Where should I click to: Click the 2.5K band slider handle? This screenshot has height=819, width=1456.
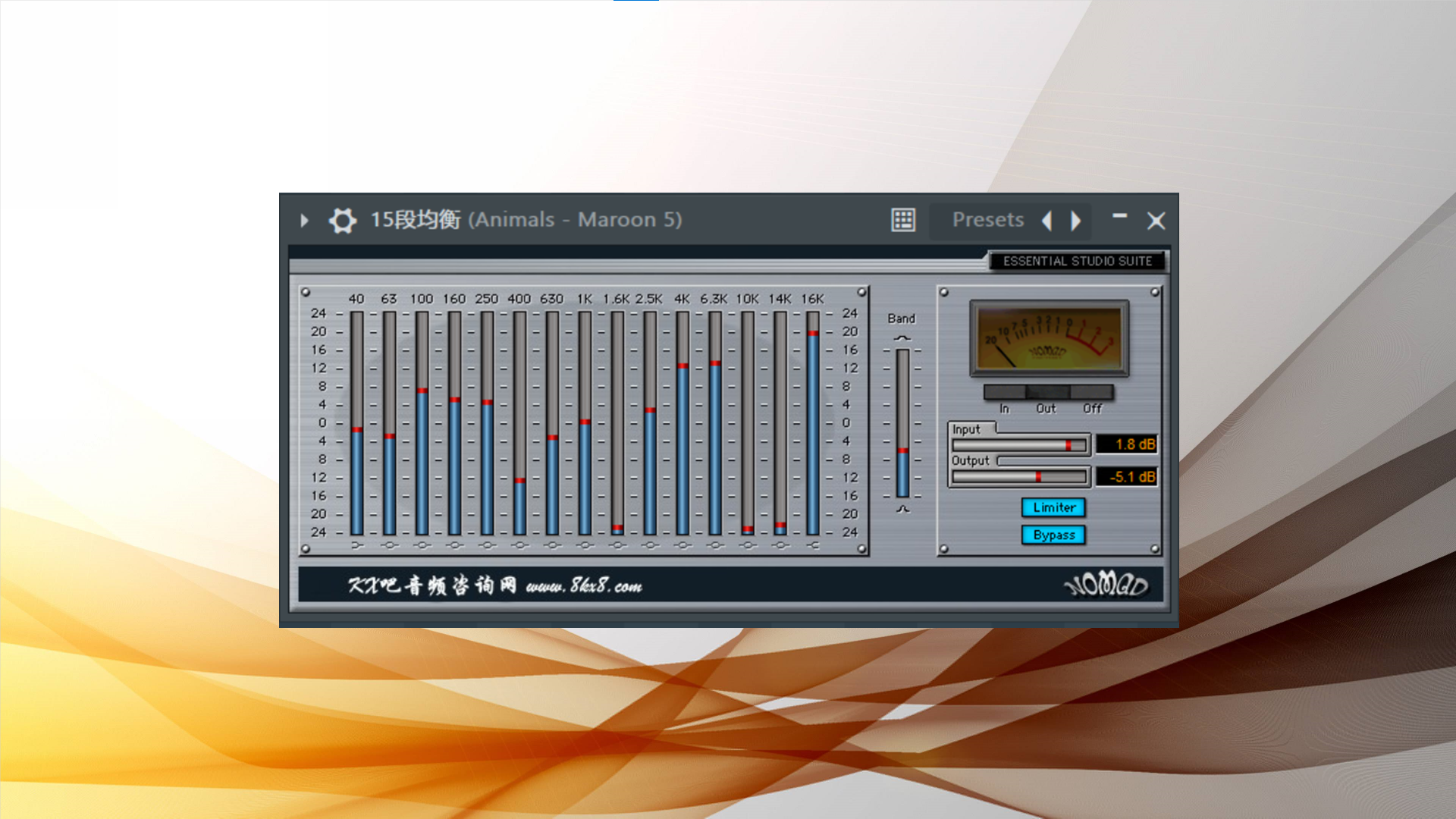pyautogui.click(x=651, y=410)
